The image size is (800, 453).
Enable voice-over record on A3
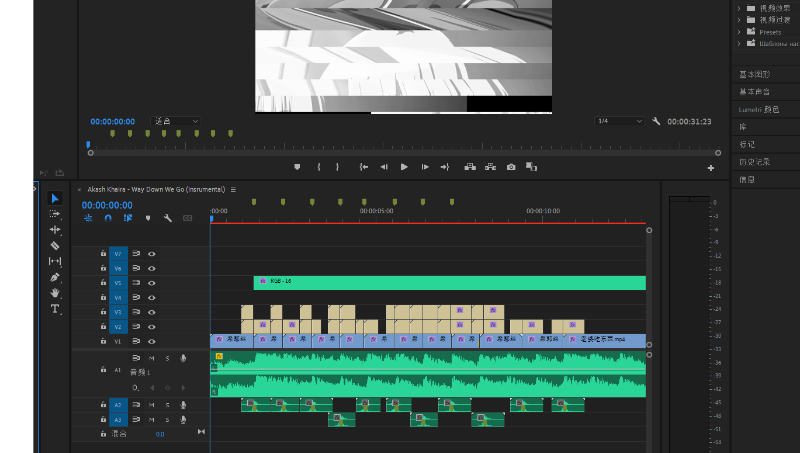[183, 419]
